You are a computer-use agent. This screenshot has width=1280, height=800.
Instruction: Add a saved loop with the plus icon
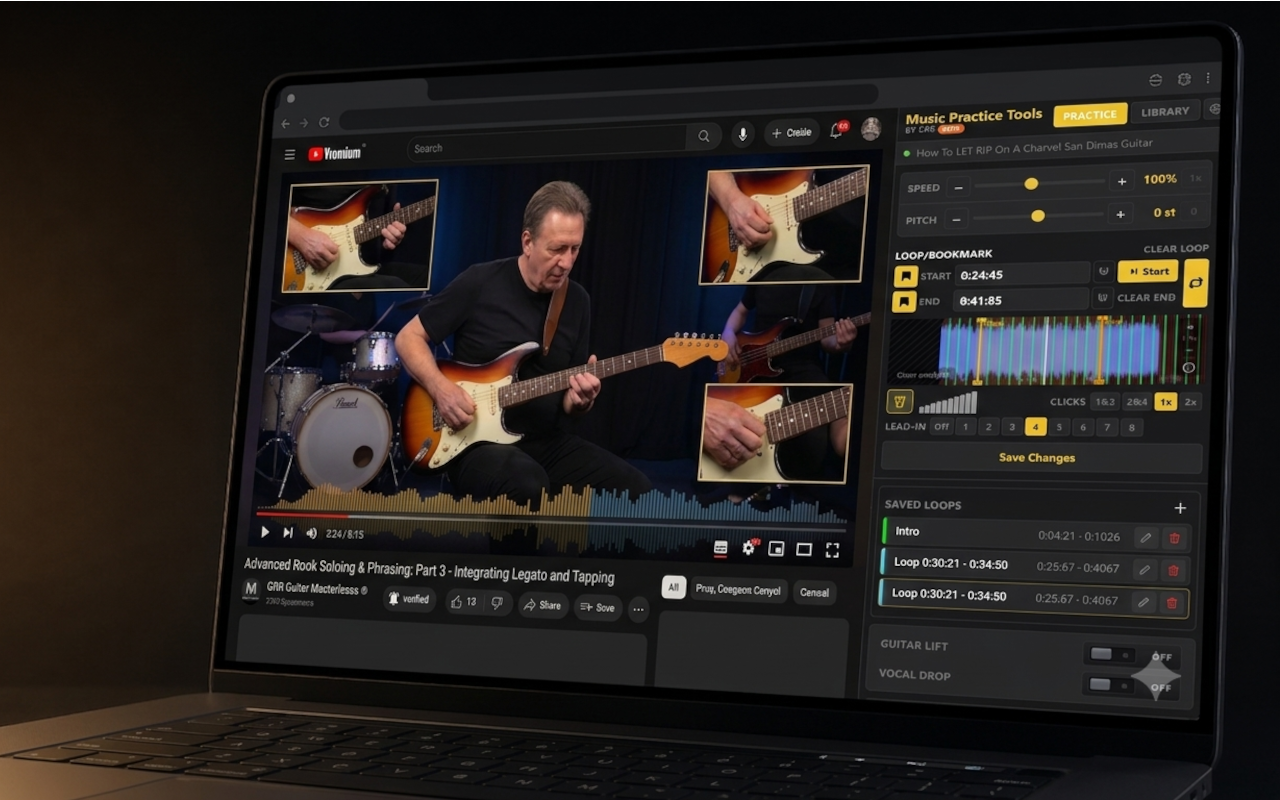(x=1180, y=508)
